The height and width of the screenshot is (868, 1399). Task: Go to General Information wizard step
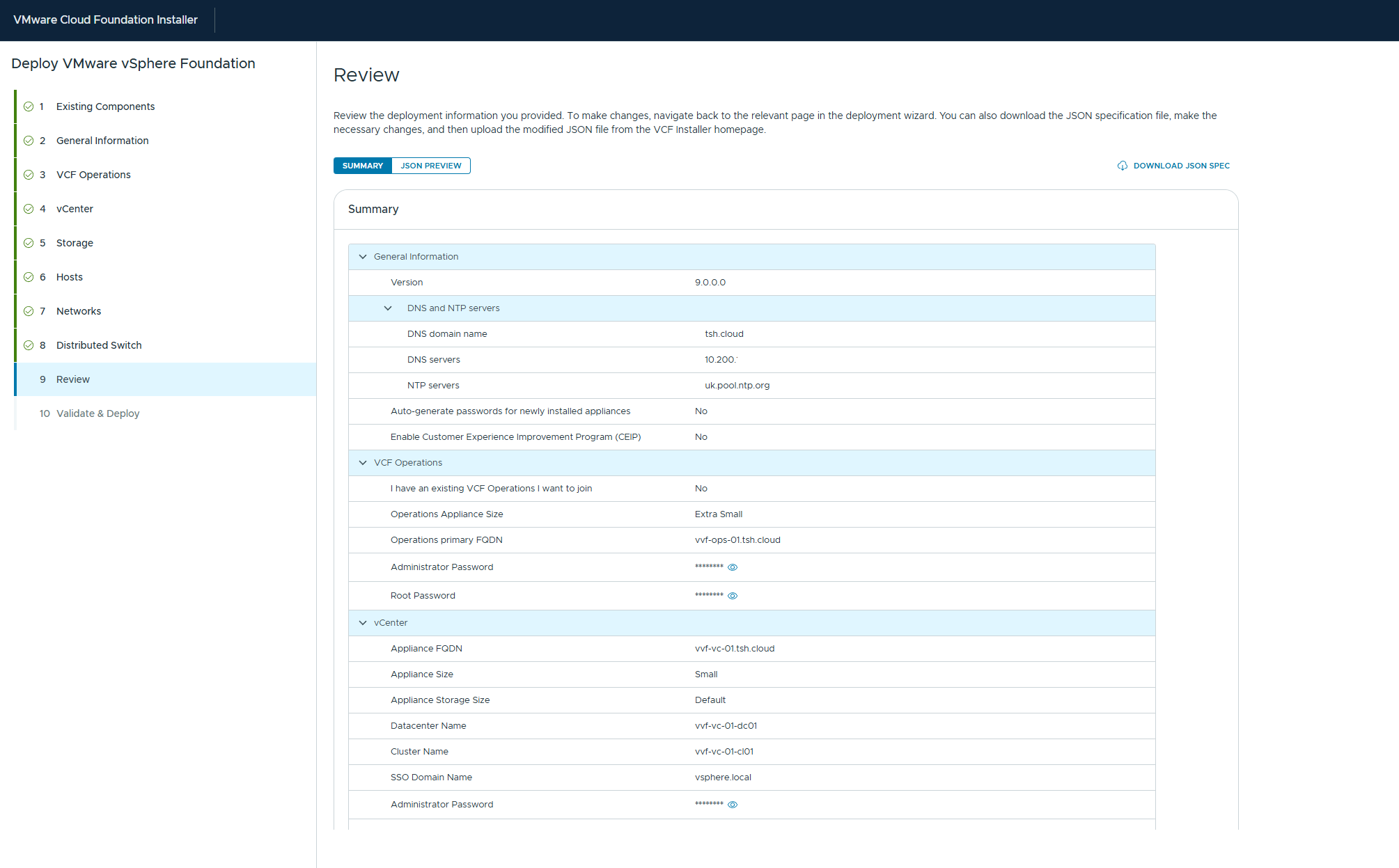coord(102,141)
